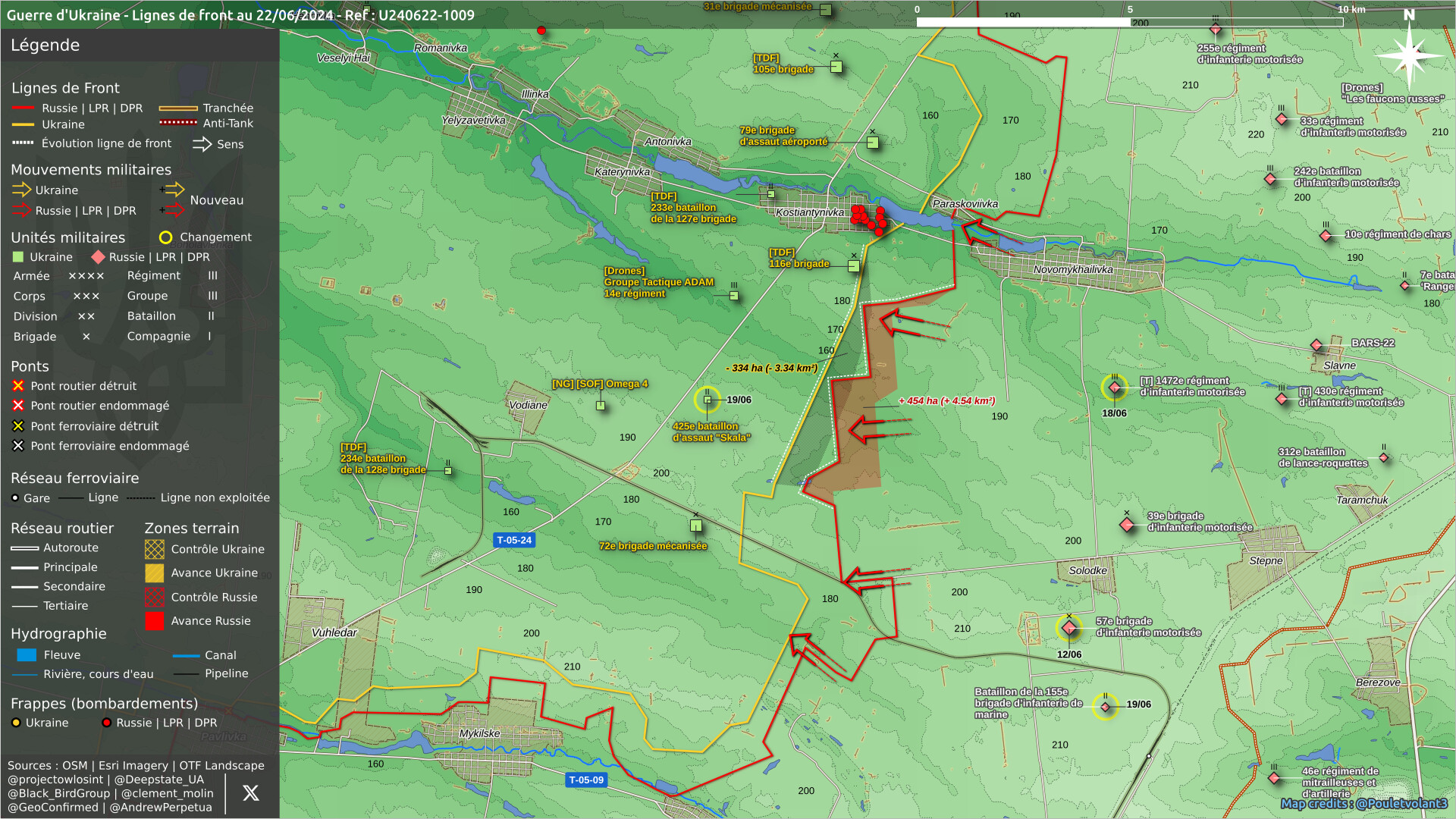
Task: Click the X (Twitter) logo icon
Action: point(250,793)
